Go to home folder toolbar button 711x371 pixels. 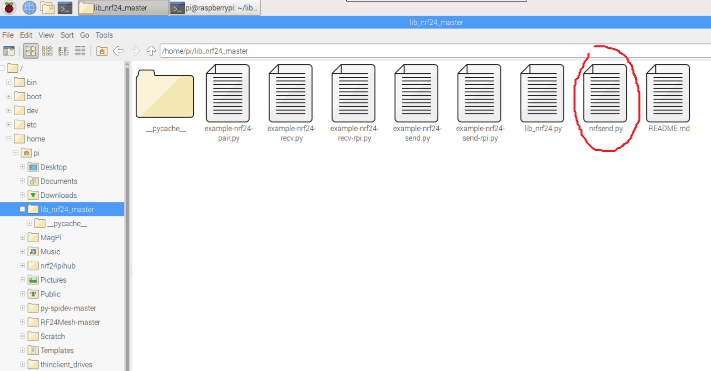(102, 51)
